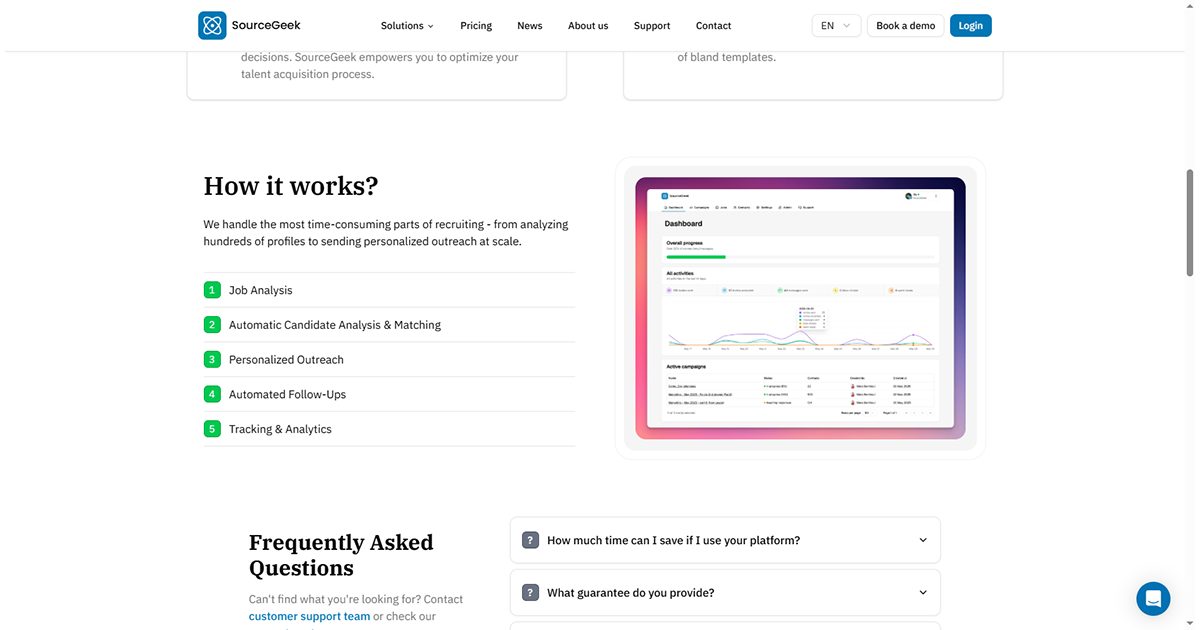Open the Support page
This screenshot has width=1200, height=630.
pyautogui.click(x=652, y=26)
